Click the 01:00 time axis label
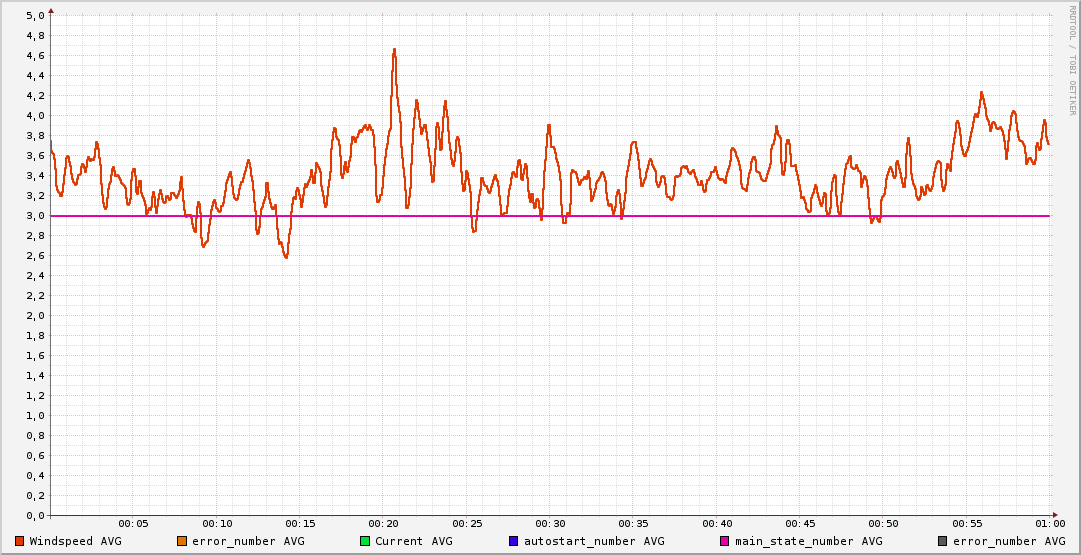 tap(1050, 524)
